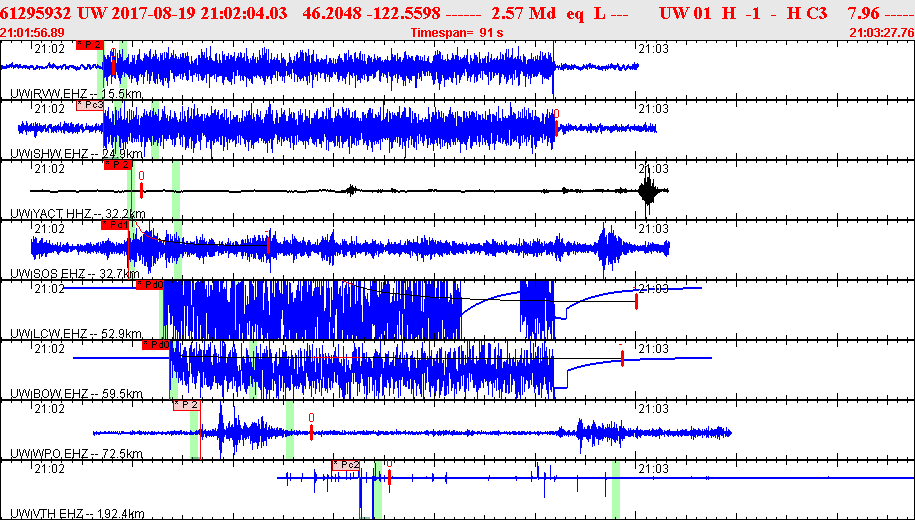This screenshot has width=915, height=520.
Task: Select the P 2 pick flag on WPO trace
Action: [x=187, y=405]
